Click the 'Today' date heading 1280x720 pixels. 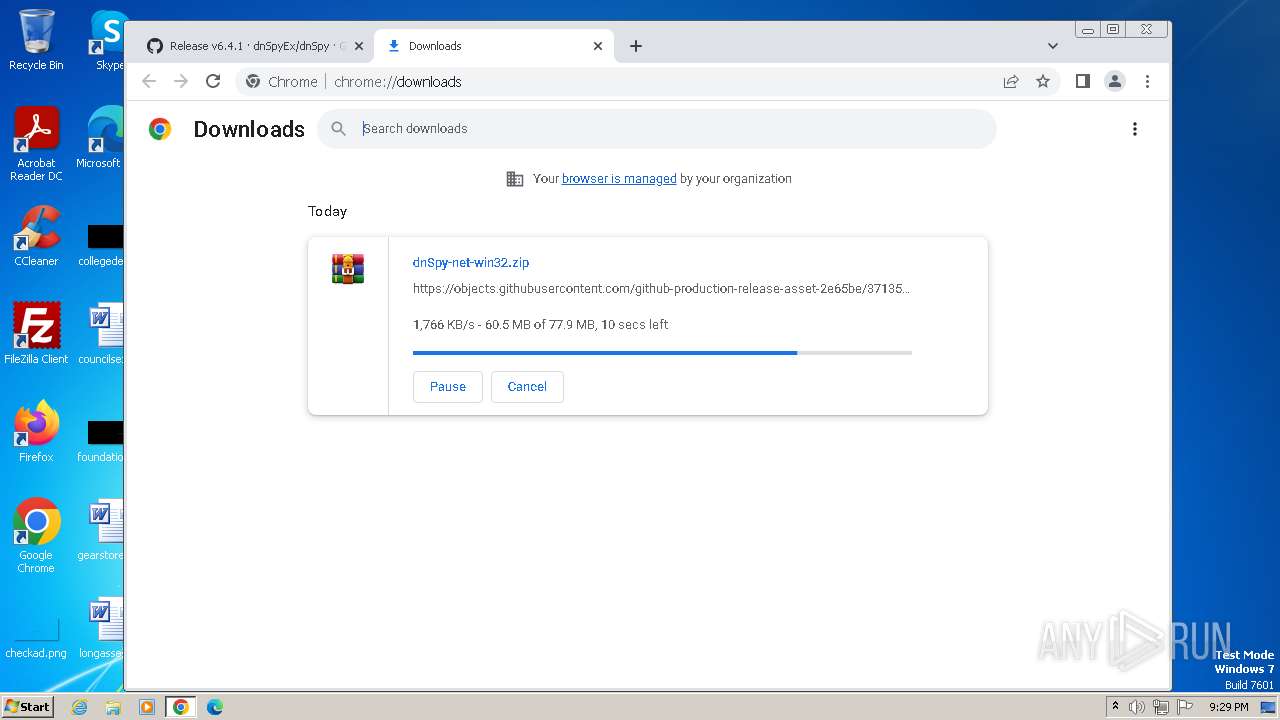coord(327,211)
